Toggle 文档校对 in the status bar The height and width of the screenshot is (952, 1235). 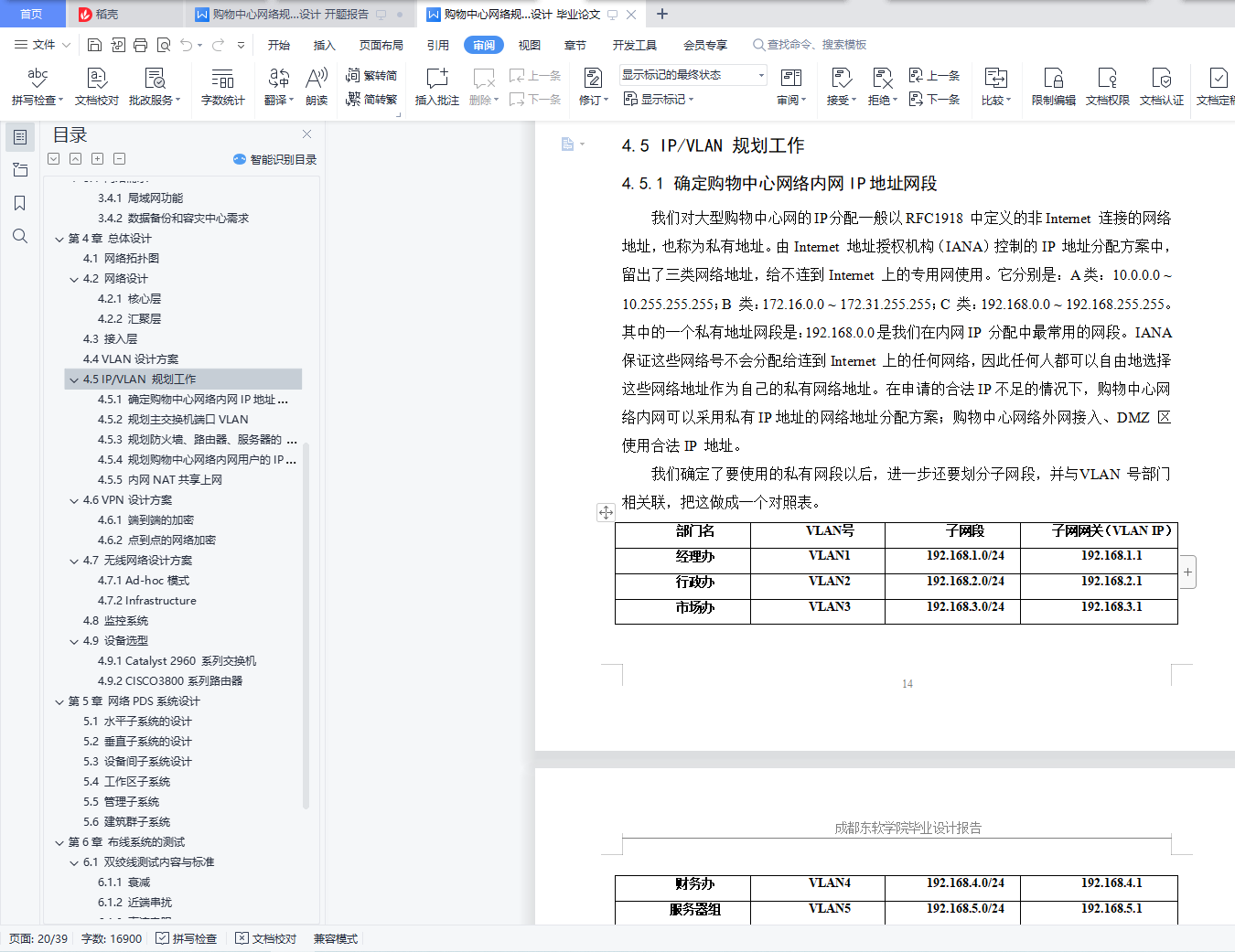pos(265,938)
